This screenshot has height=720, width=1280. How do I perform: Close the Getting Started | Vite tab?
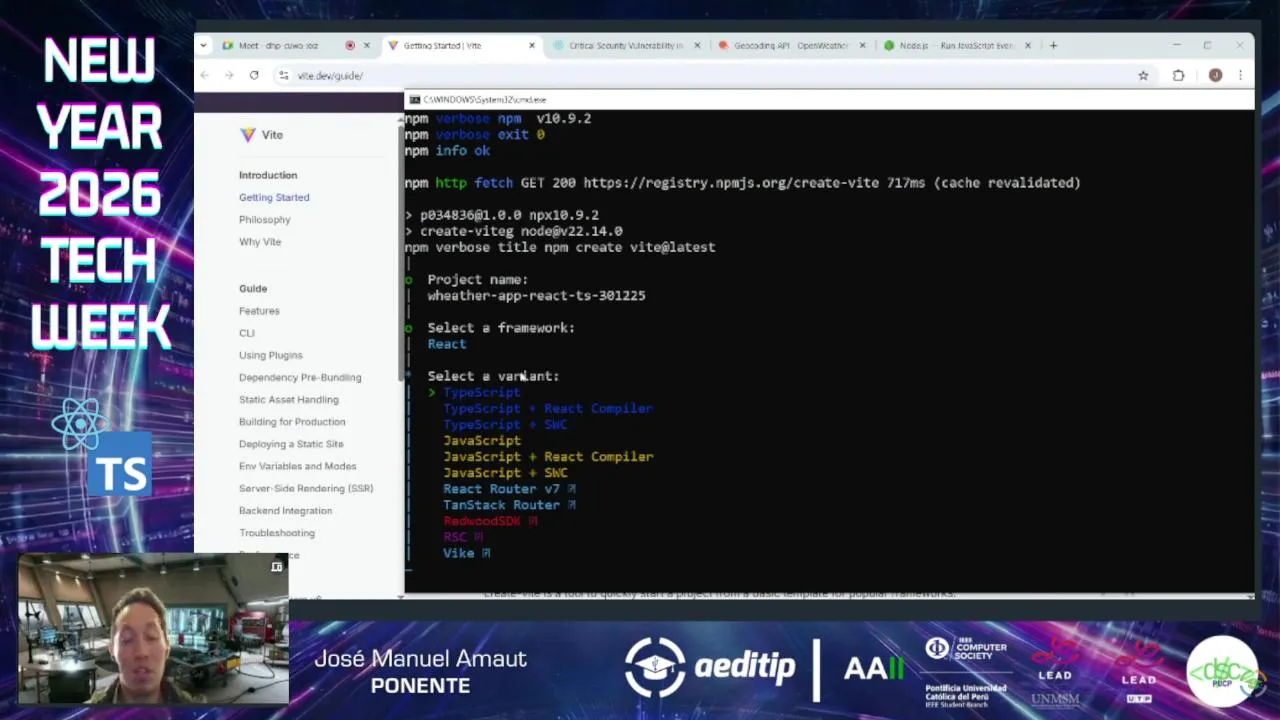[532, 45]
